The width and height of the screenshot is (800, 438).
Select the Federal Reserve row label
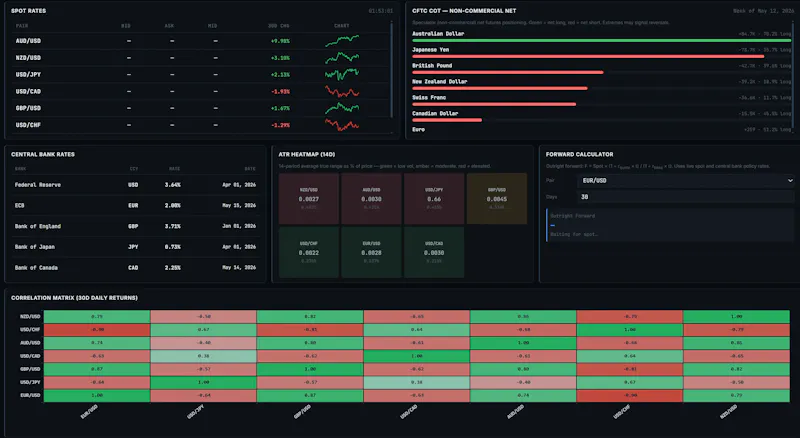pos(38,185)
